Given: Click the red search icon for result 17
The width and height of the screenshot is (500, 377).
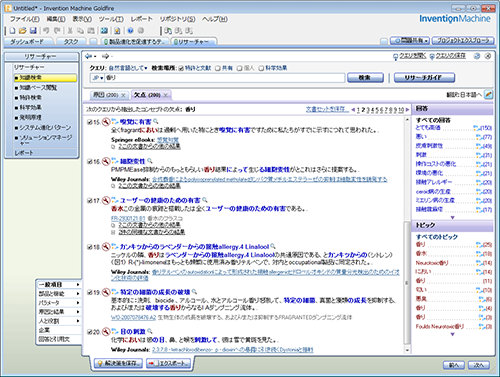Looking at the screenshot, I should 106,201.
